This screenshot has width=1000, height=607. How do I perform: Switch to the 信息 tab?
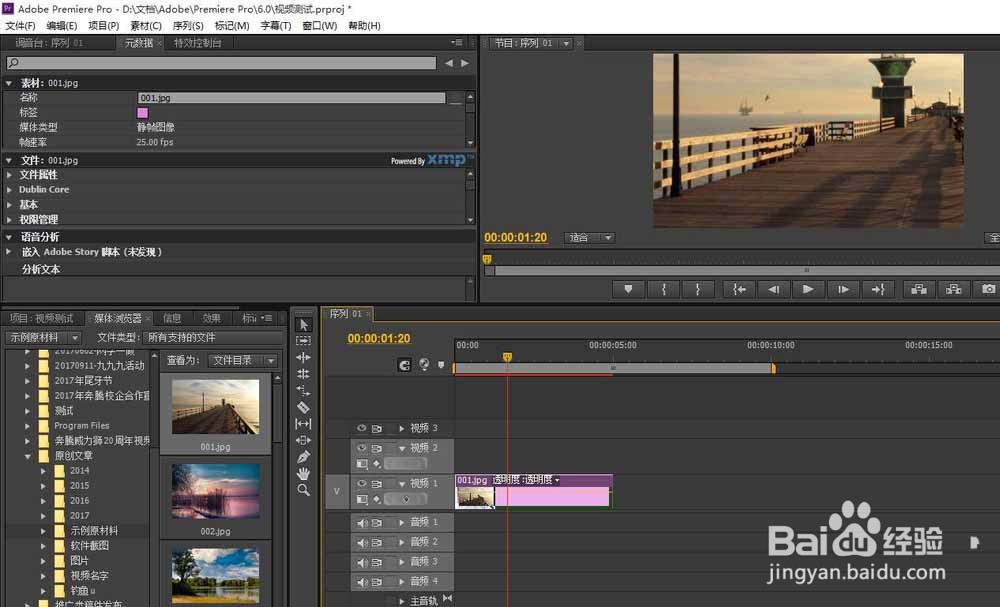[x=172, y=318]
